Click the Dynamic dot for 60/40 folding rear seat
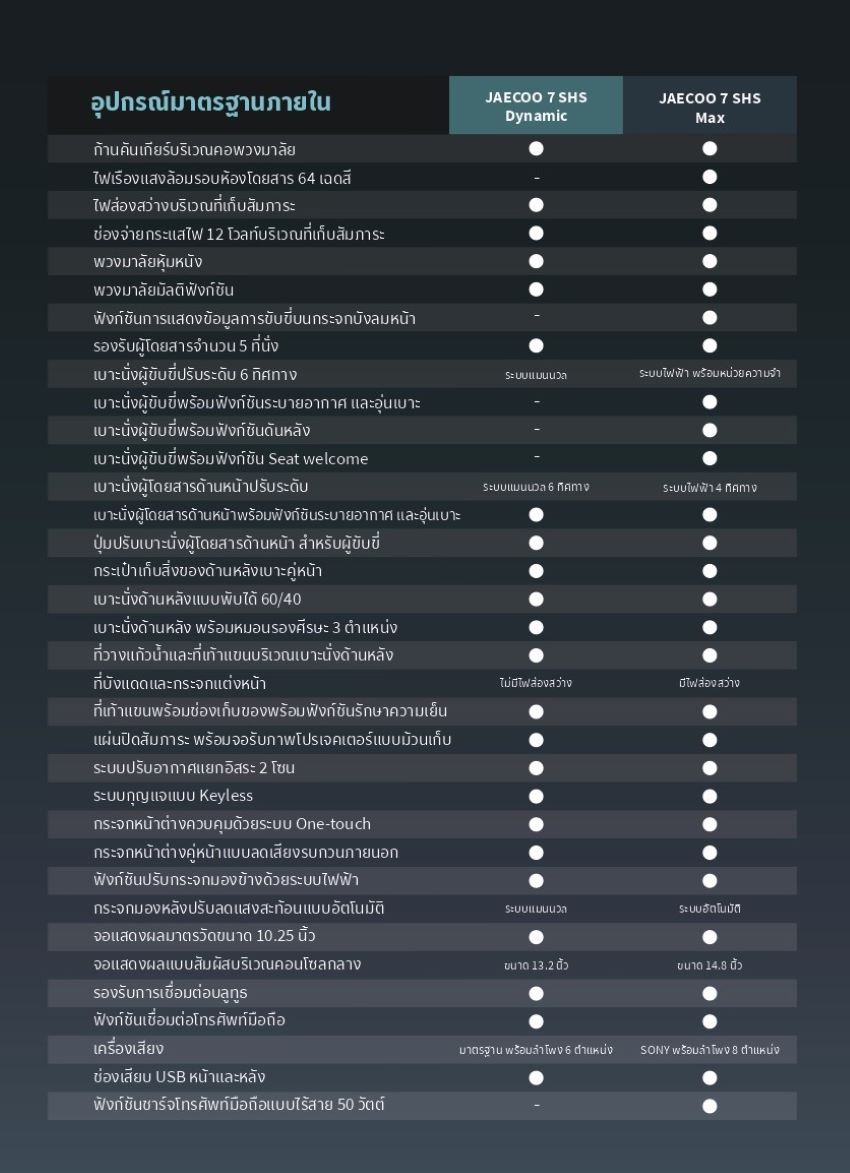This screenshot has width=850, height=1173. (x=536, y=599)
